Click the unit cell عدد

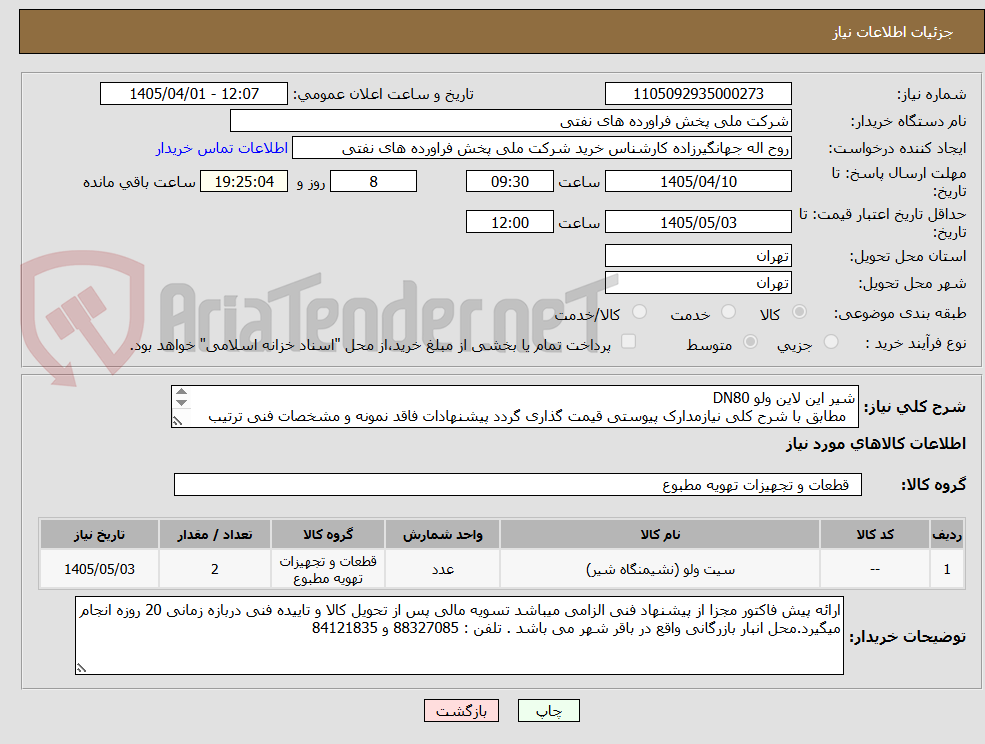click(x=442, y=569)
